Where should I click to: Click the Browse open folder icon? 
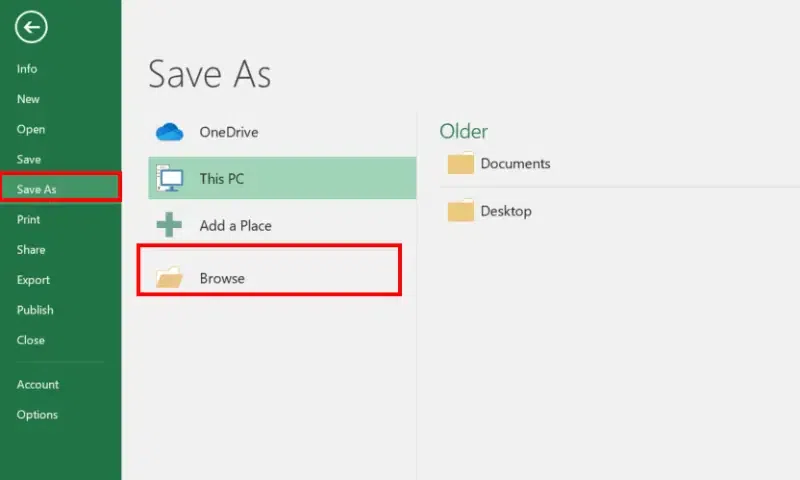point(169,277)
